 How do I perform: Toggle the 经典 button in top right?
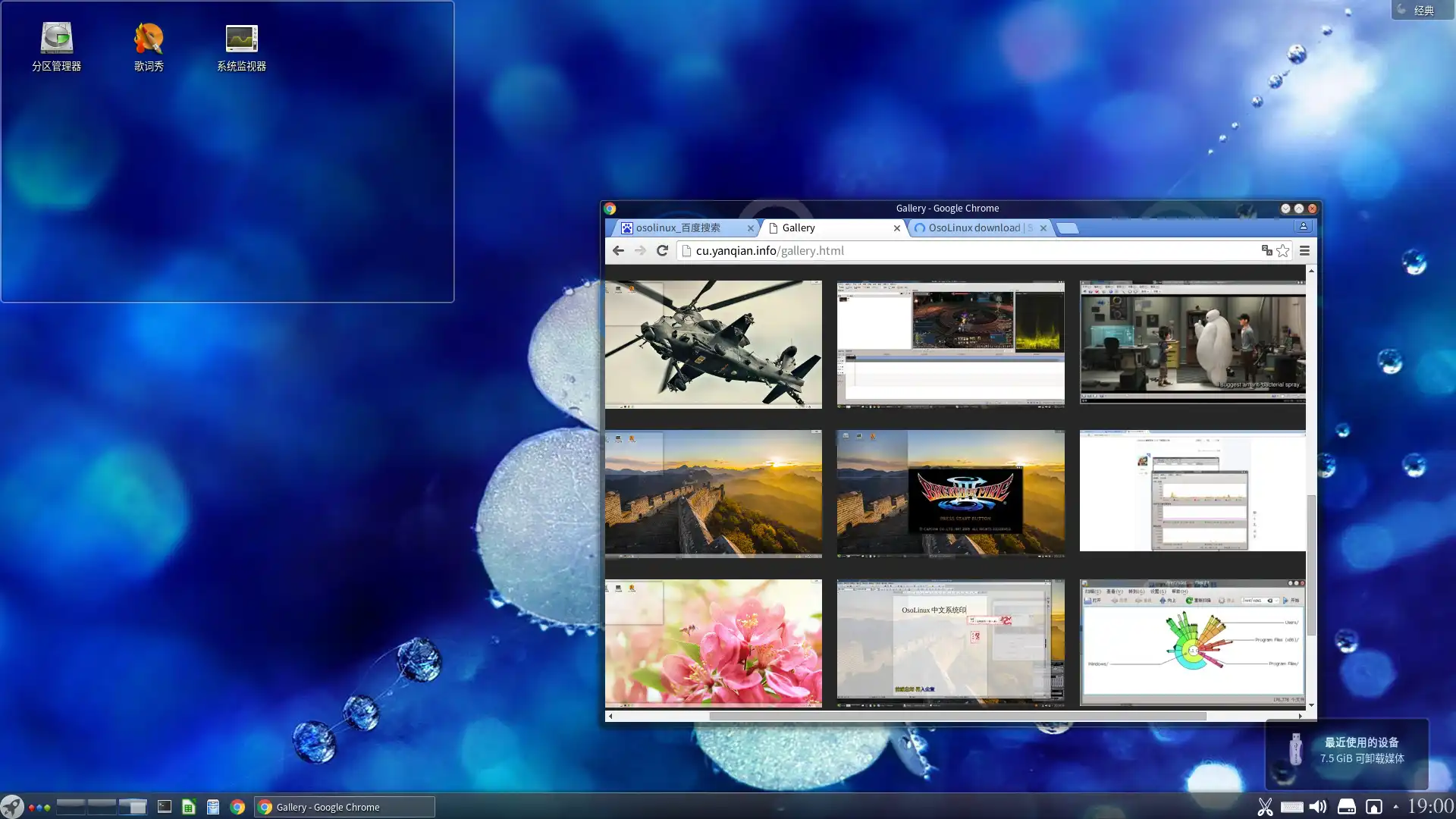1420,9
